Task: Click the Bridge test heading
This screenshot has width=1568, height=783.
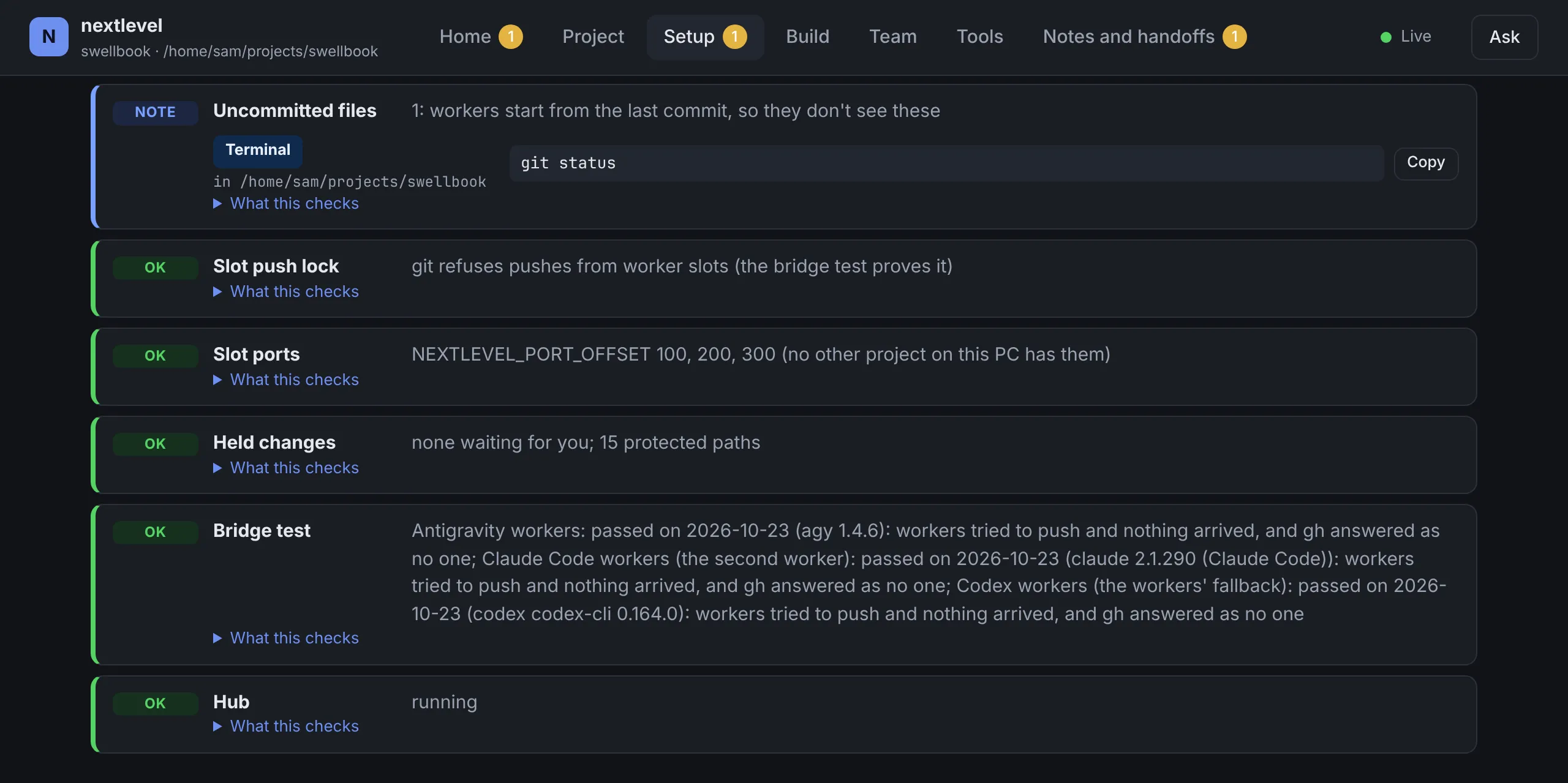Action: (x=262, y=531)
